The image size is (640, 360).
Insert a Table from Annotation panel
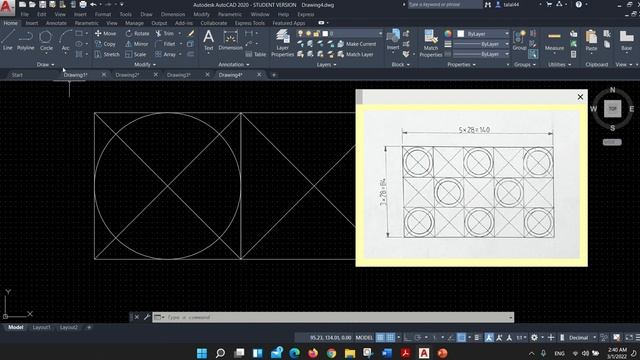(256, 54)
